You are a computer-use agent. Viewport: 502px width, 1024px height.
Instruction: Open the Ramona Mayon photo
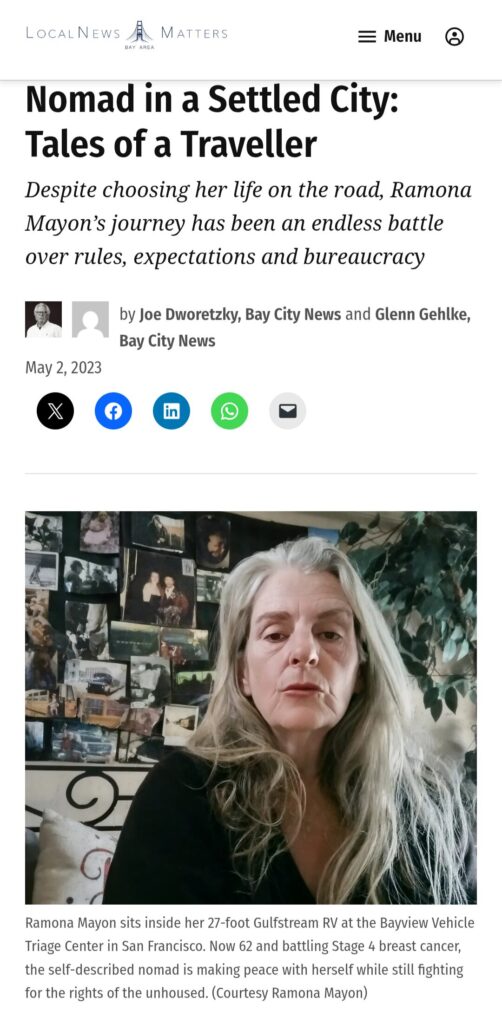[251, 707]
